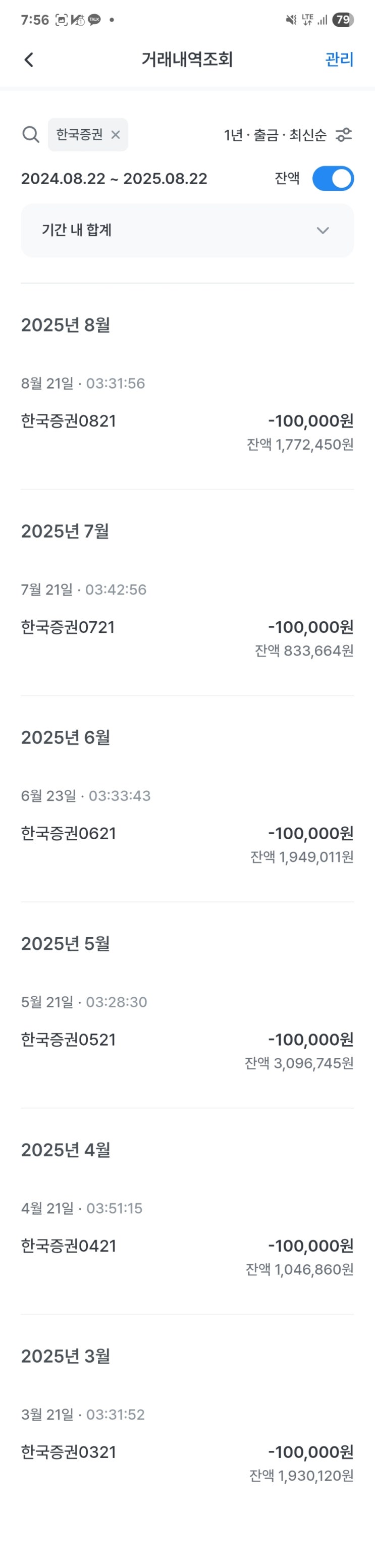Tap the 한국증권 search keyword chip

(79, 135)
